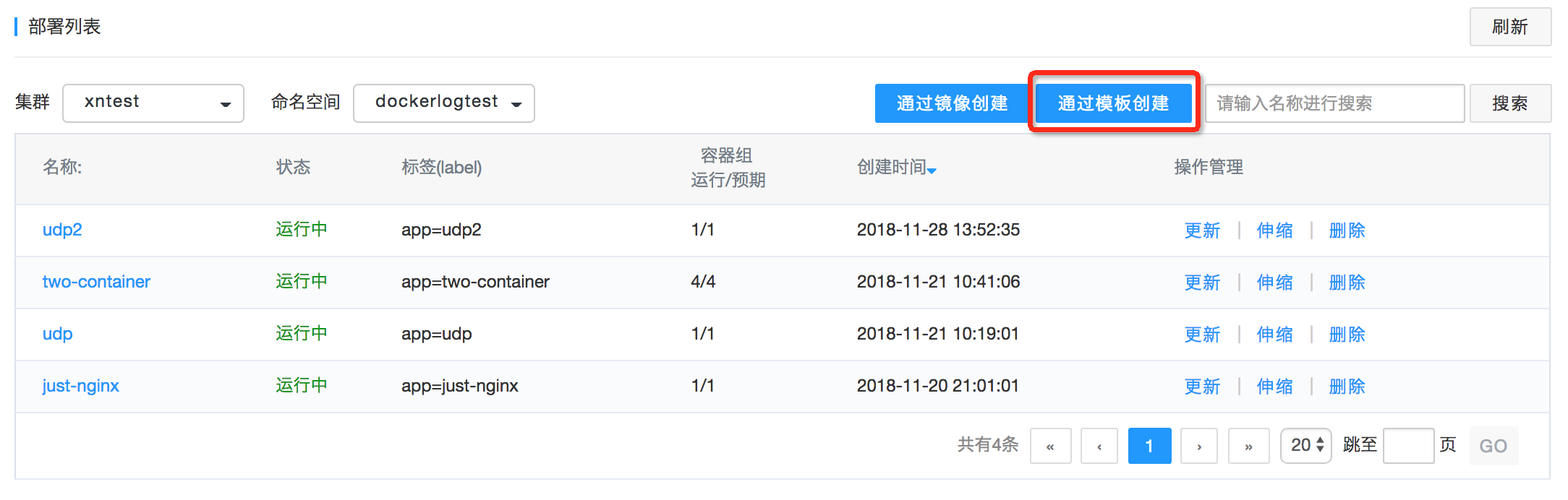The image size is (1568, 500).
Task: Click 运行中 status of udp2
Action: tap(302, 230)
